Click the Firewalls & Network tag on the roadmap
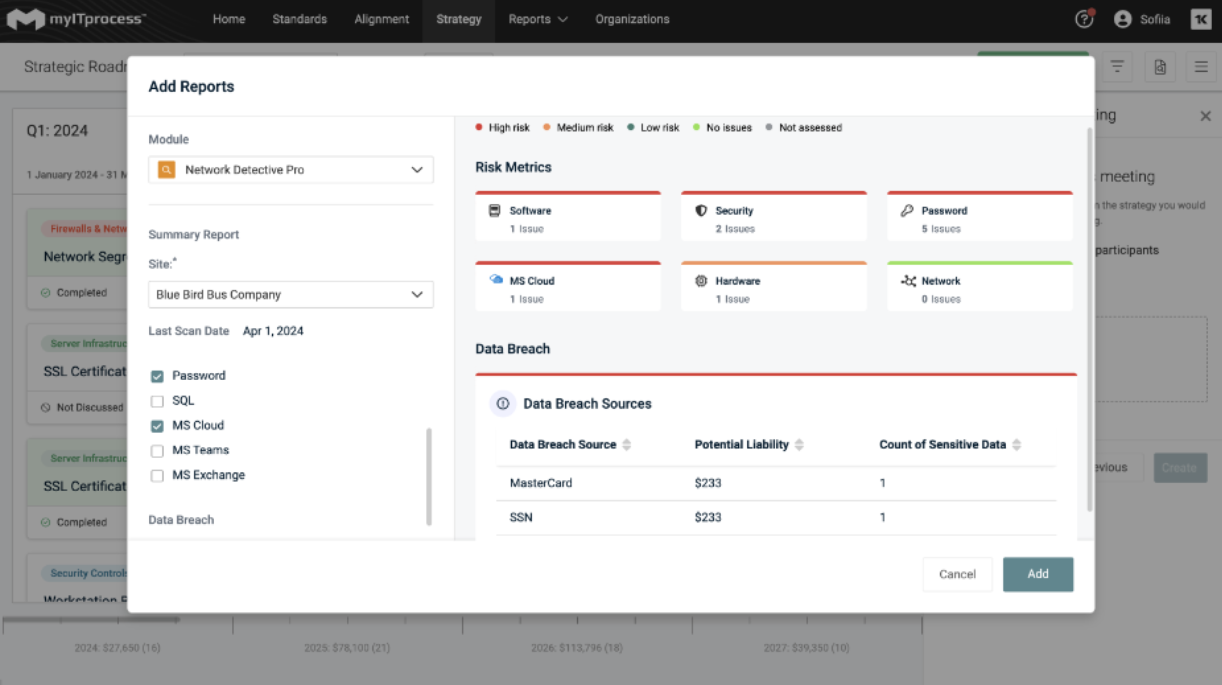This screenshot has height=685, width=1222. (85, 229)
